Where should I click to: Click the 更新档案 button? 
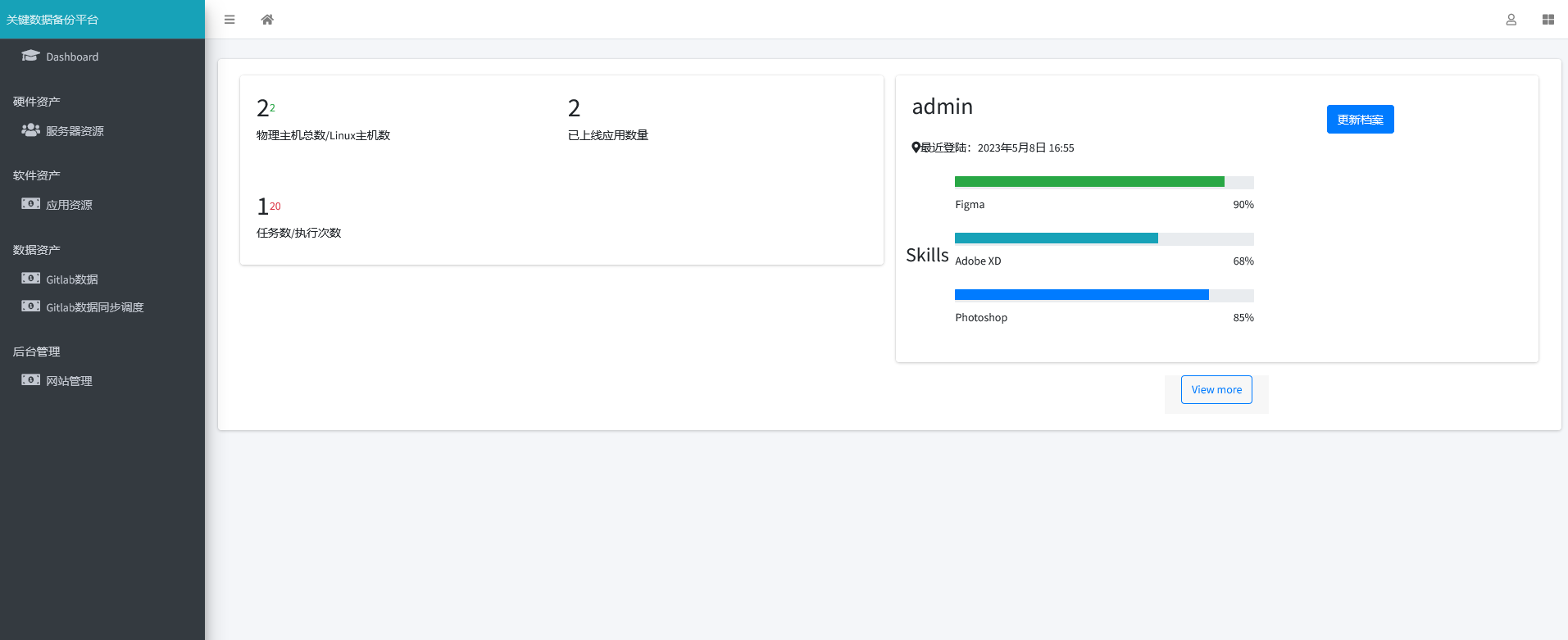tap(1360, 120)
